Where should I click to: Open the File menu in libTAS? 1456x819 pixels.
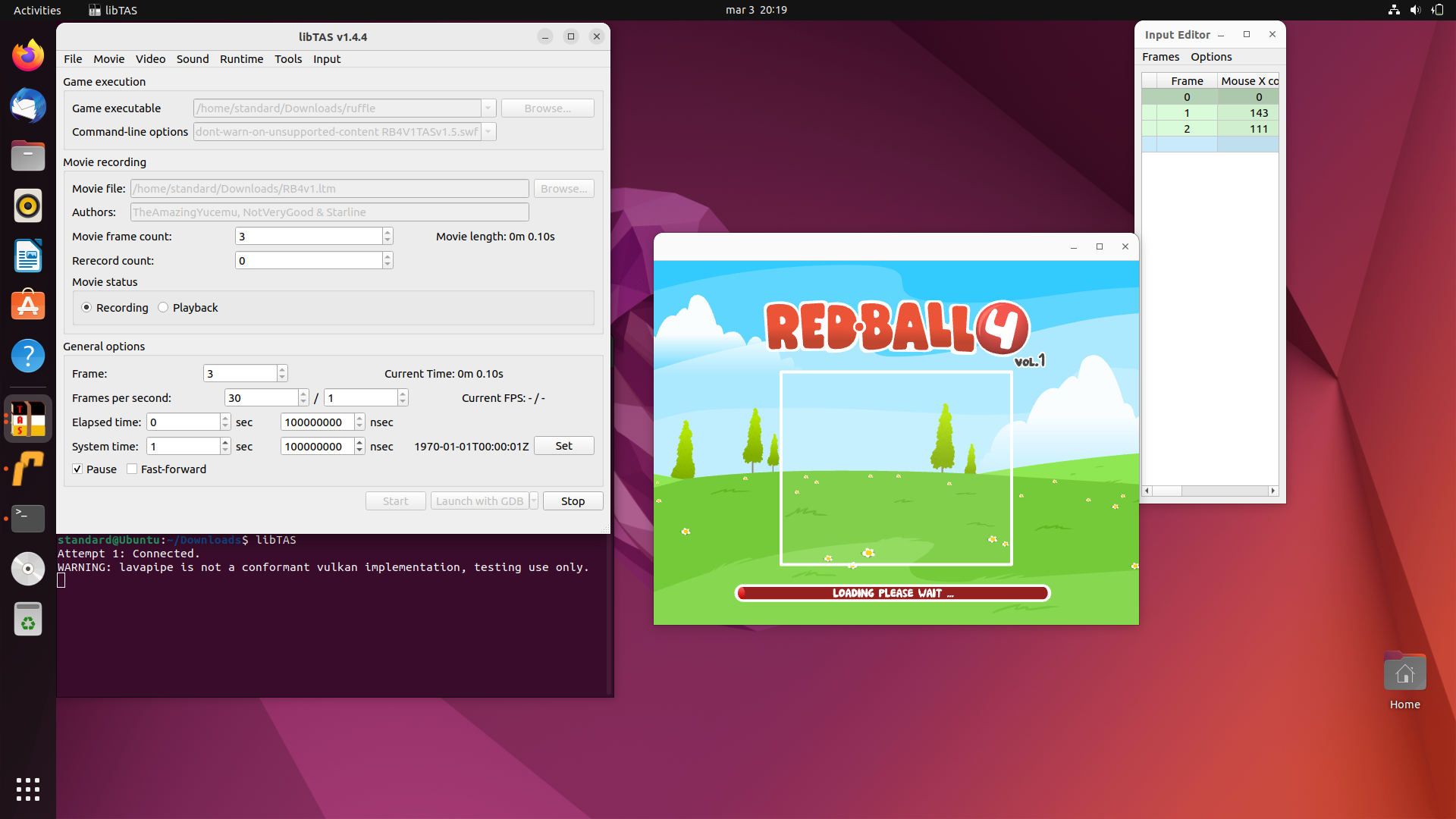[x=73, y=59]
